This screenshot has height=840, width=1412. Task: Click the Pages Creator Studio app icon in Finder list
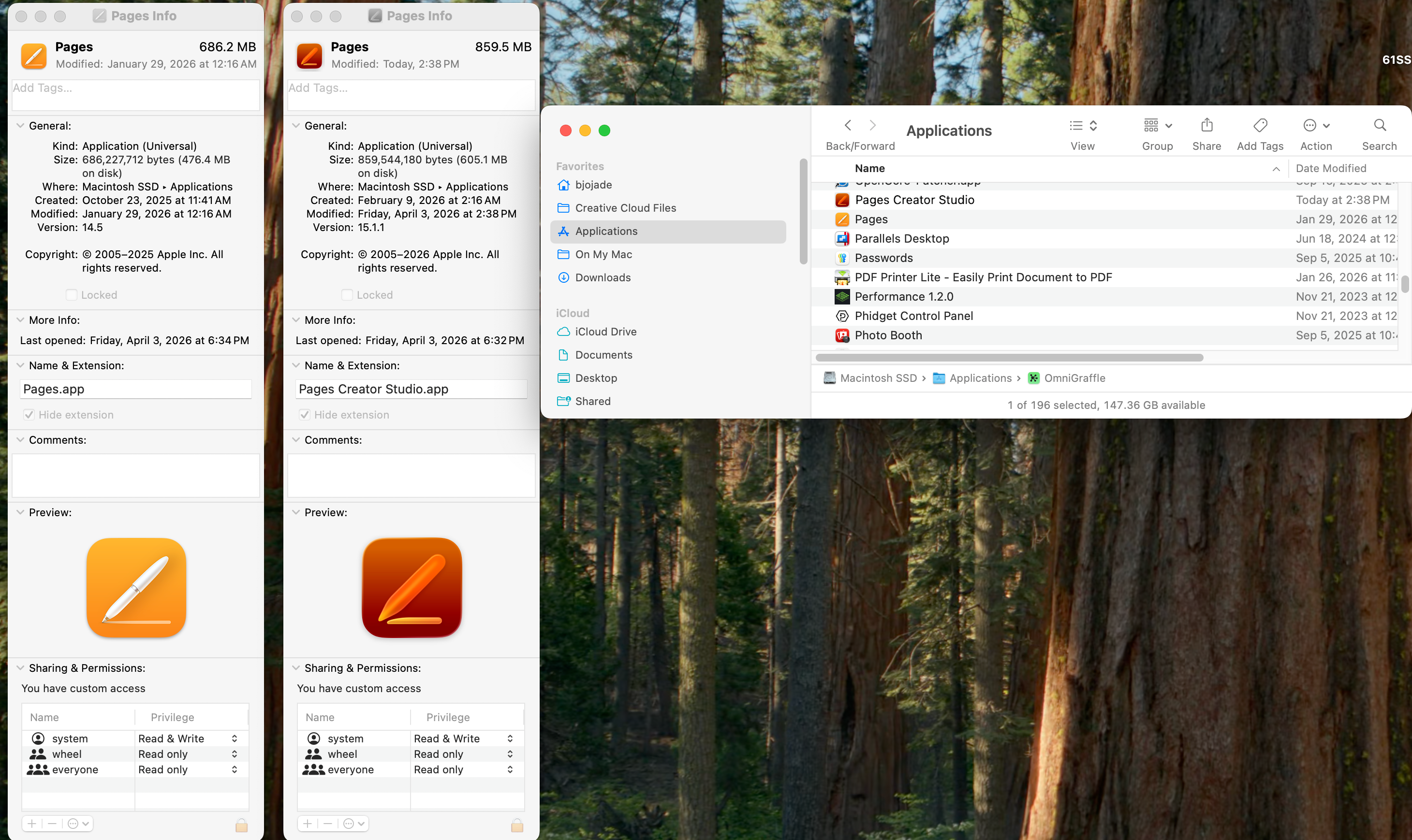(x=842, y=200)
